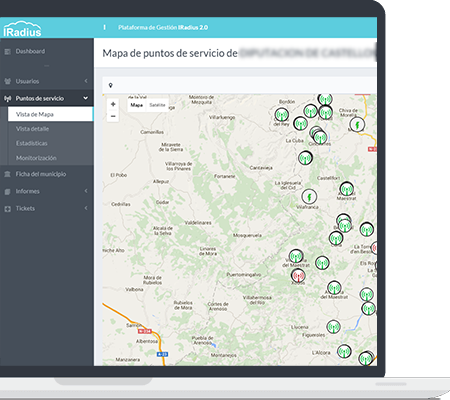The image size is (450, 400).
Task: Expand the Informes chevron
Action: click(x=86, y=191)
